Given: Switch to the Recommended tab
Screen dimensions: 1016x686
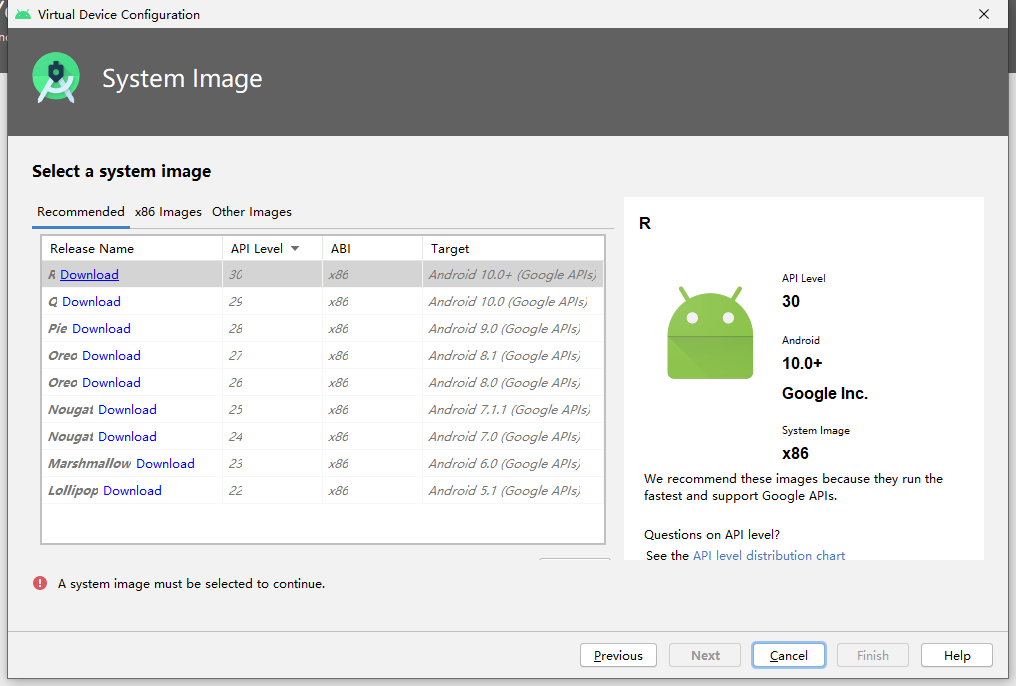Looking at the screenshot, I should [x=80, y=212].
